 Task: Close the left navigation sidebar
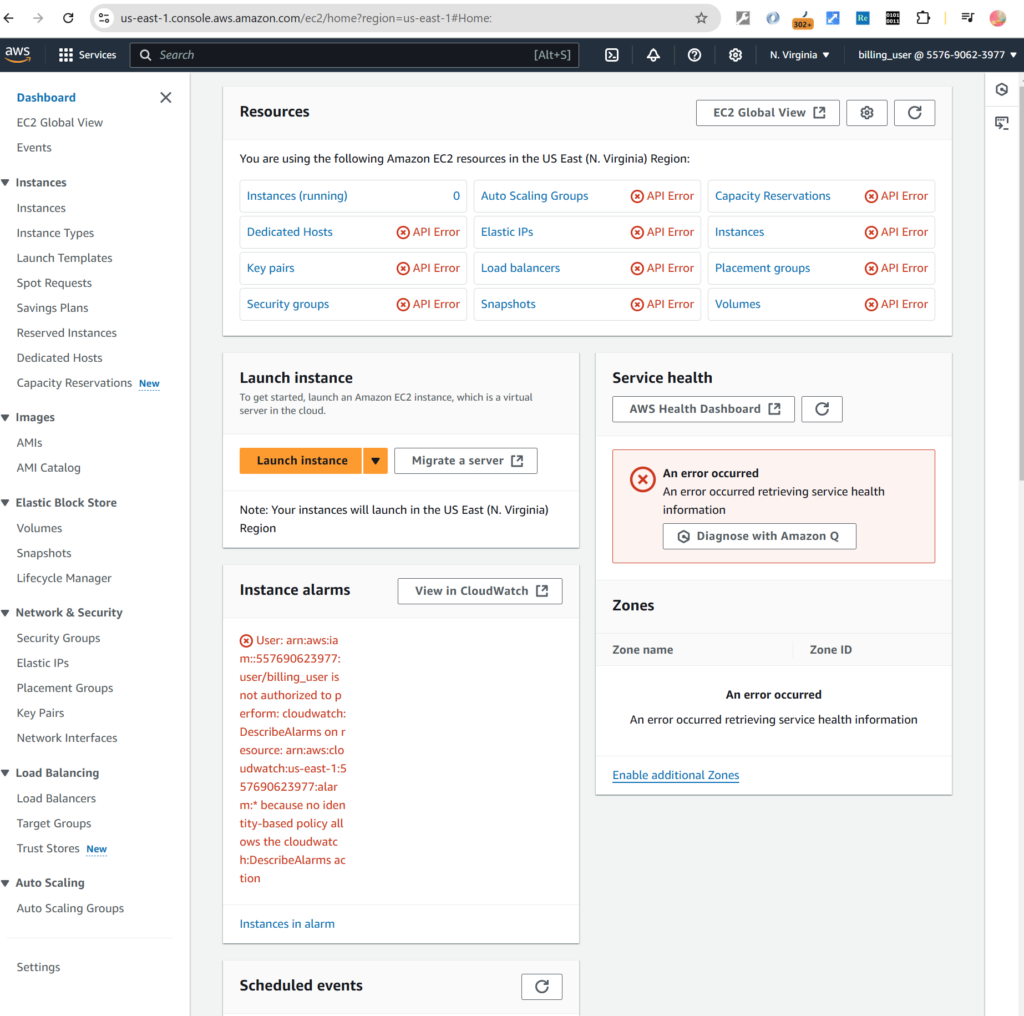(166, 98)
